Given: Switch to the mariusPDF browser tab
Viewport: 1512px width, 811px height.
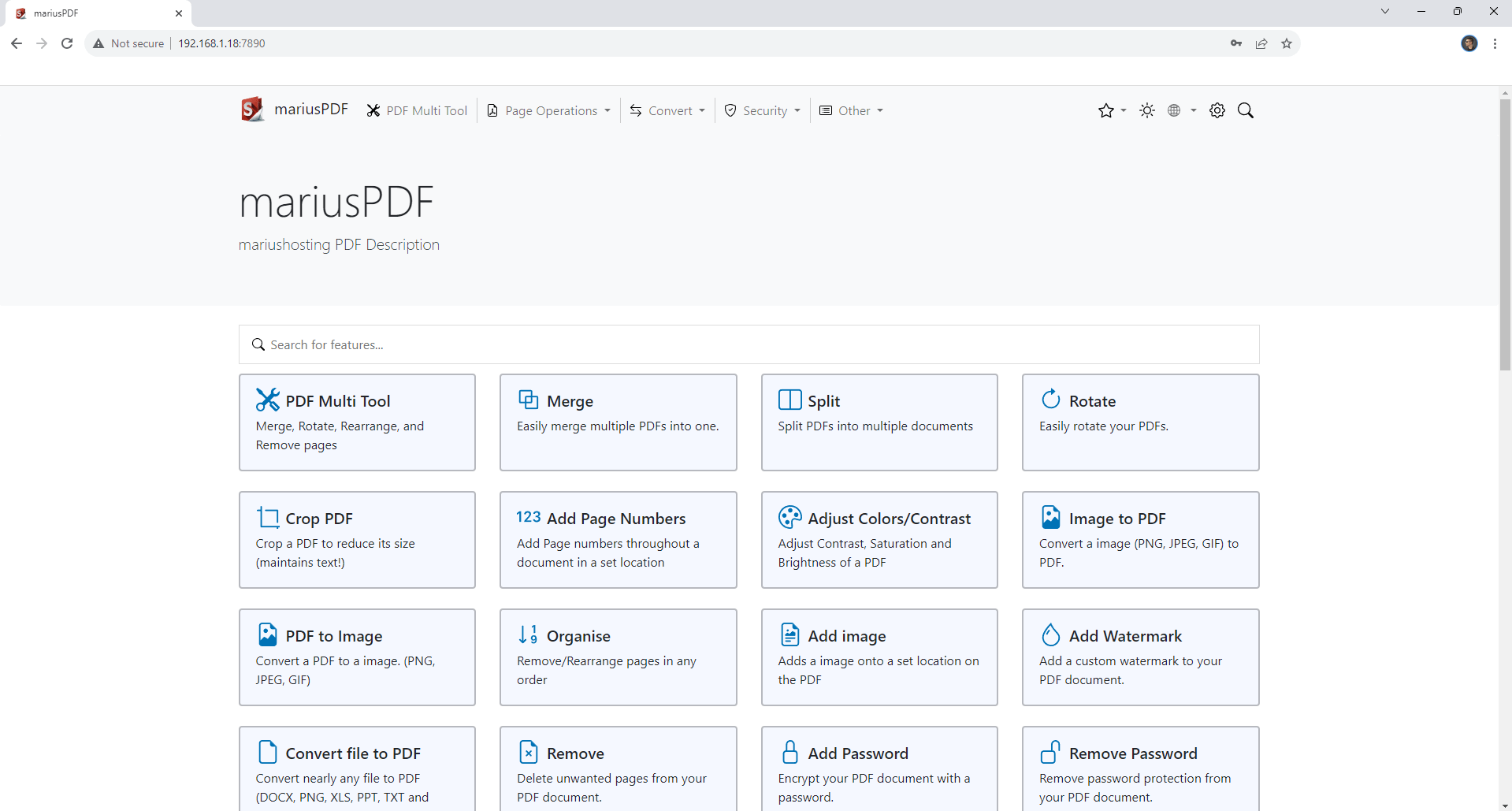Looking at the screenshot, I should (x=87, y=13).
